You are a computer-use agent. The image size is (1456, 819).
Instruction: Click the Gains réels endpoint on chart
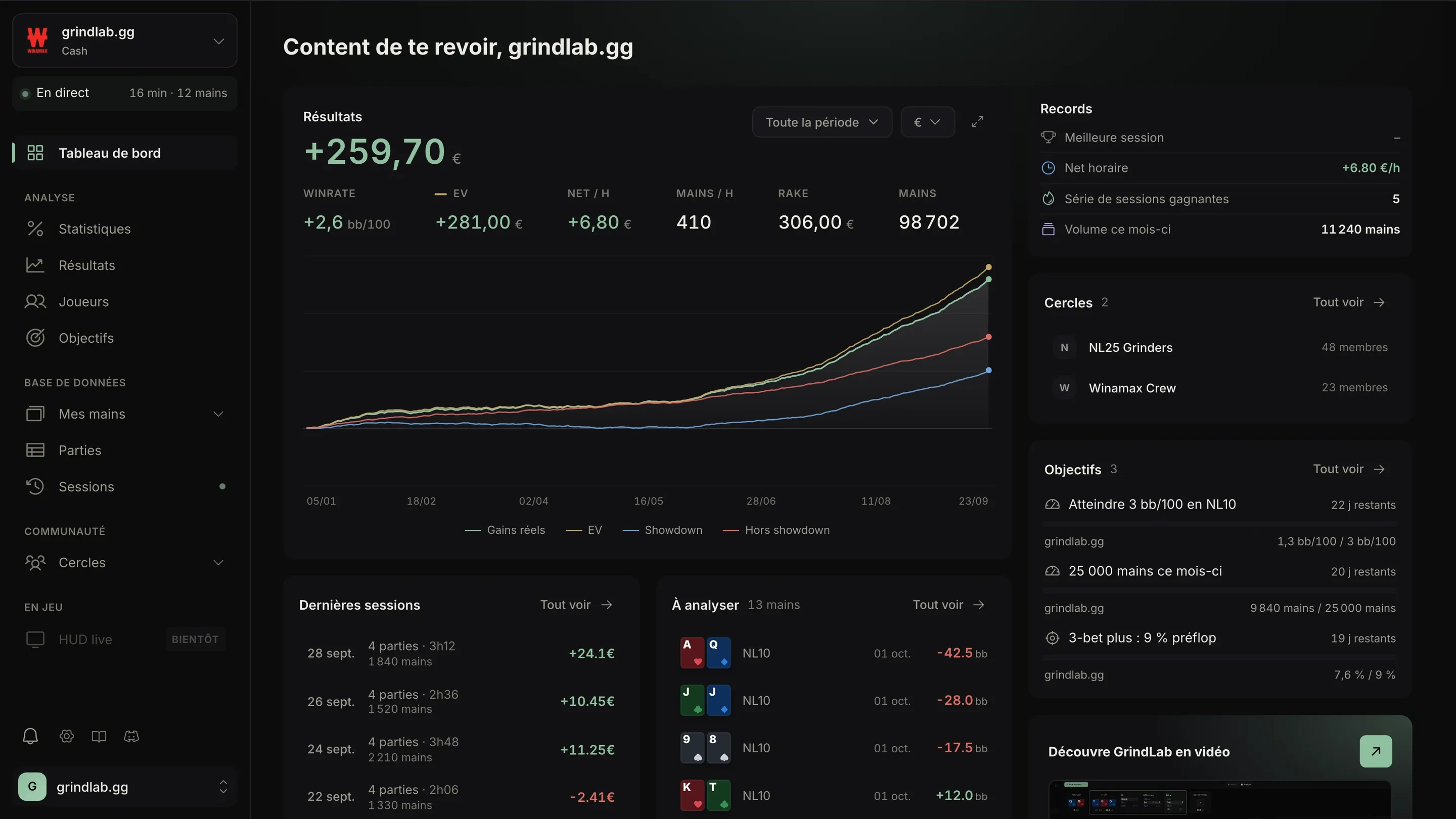988,279
